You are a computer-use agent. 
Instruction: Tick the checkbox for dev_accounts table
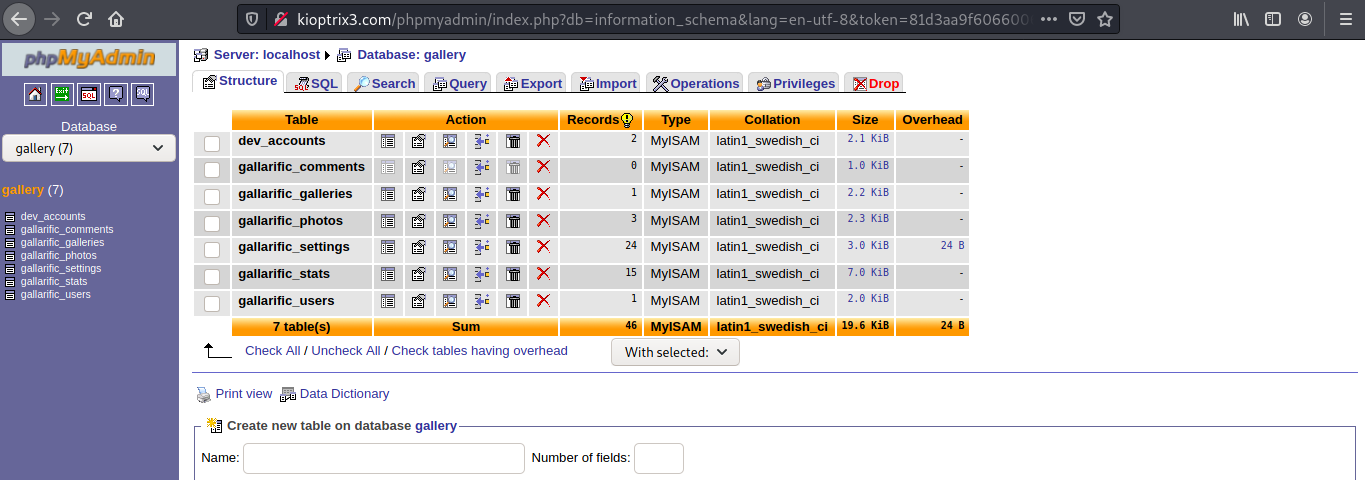tap(212, 143)
